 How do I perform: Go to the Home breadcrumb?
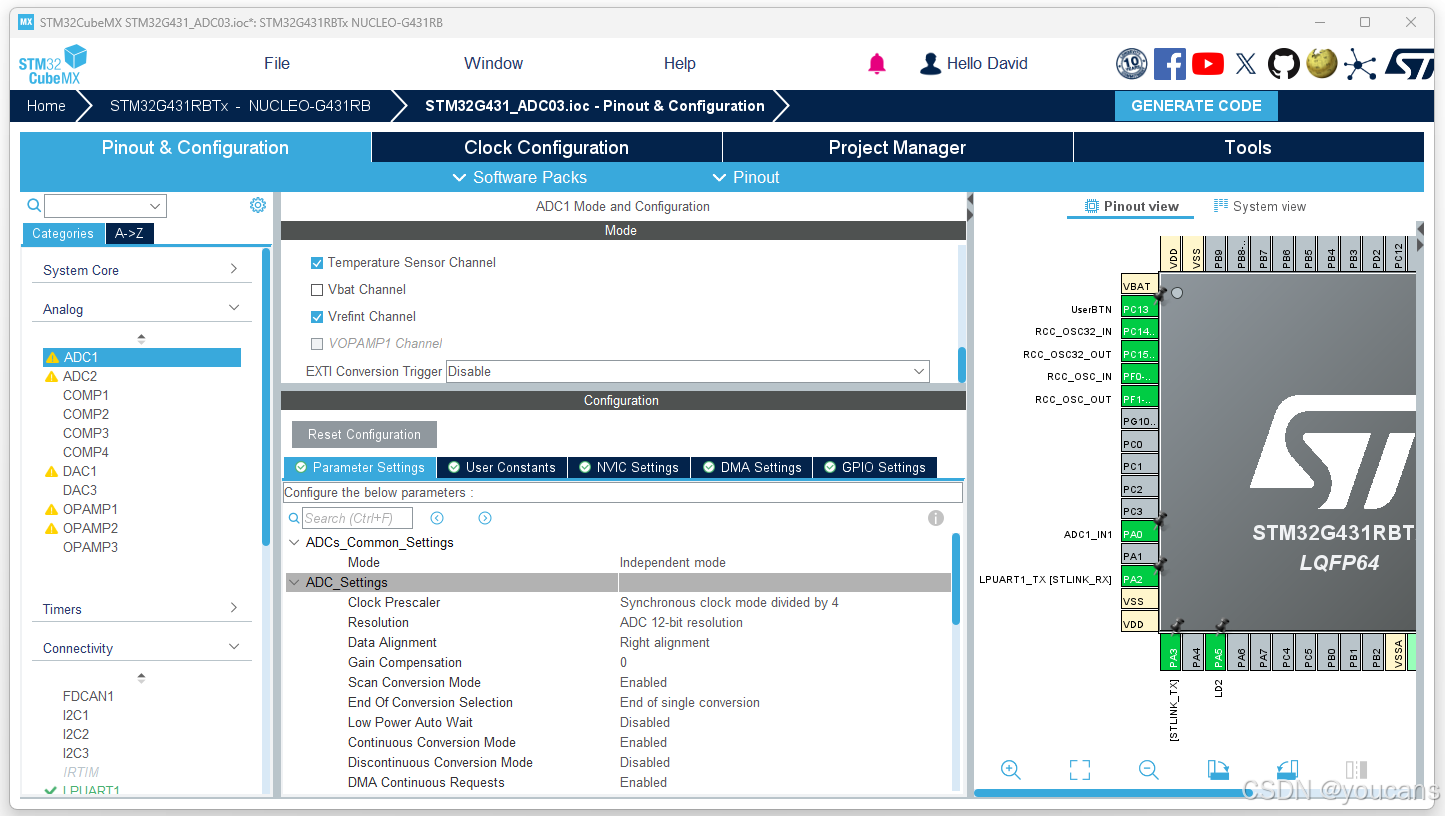click(46, 106)
